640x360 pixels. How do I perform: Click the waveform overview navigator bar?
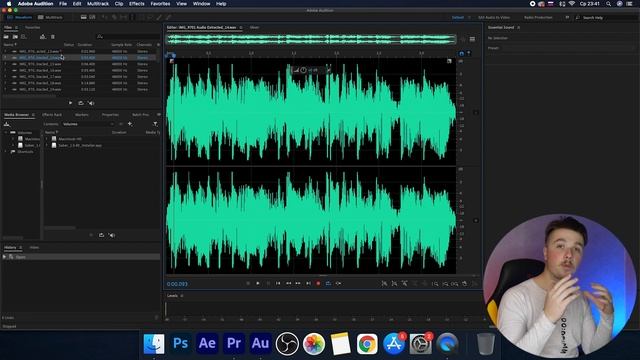tap(311, 39)
